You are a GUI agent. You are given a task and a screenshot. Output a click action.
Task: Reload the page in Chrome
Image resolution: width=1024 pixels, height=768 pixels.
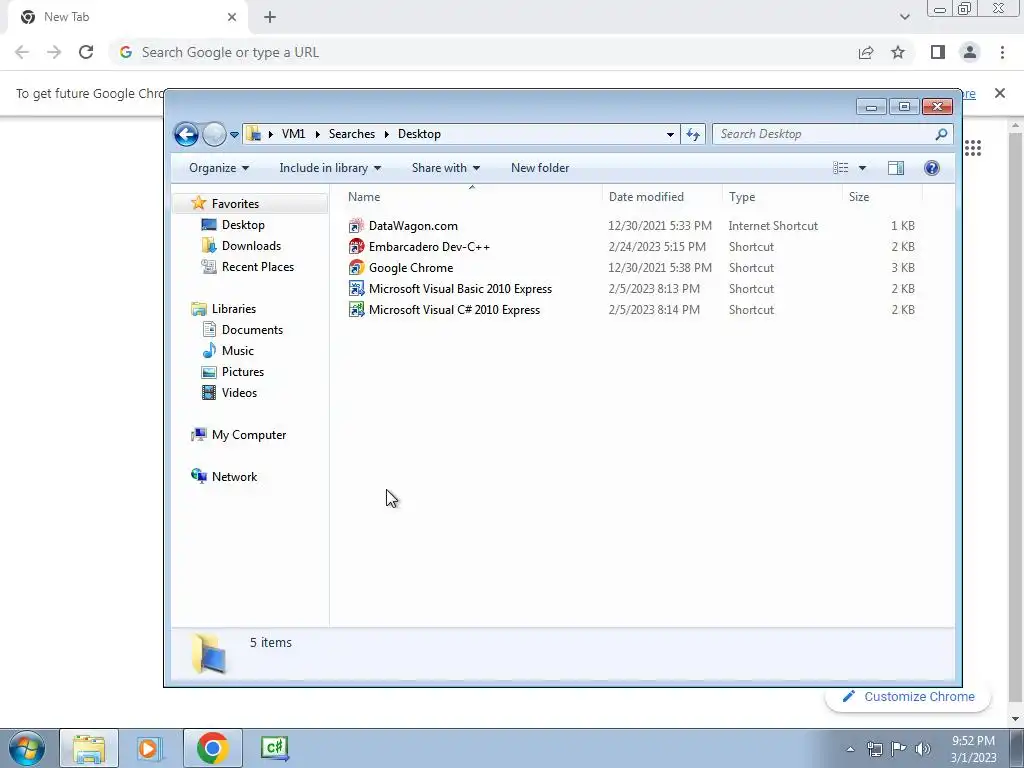[x=86, y=52]
